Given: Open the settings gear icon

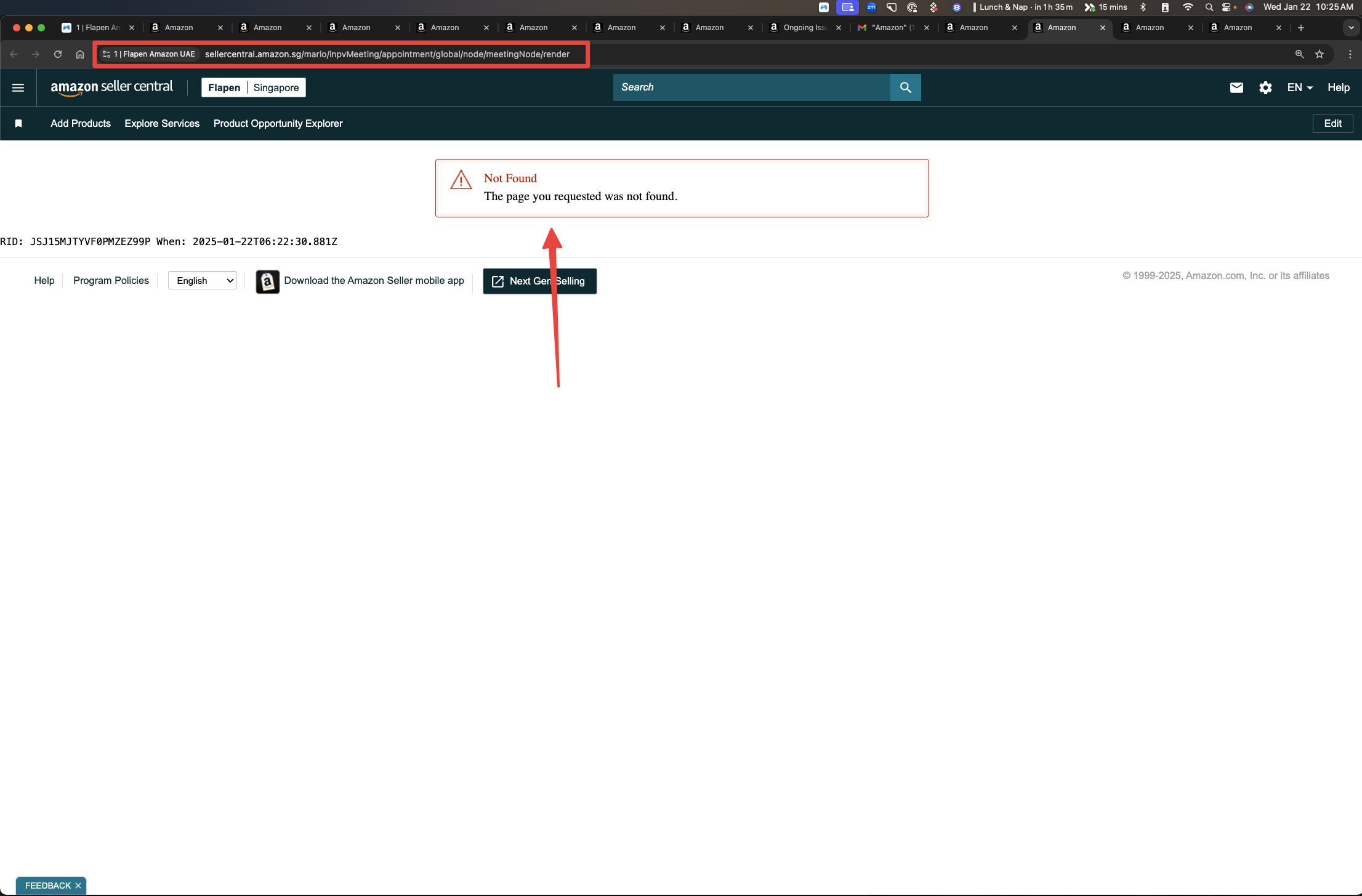Looking at the screenshot, I should [1265, 87].
